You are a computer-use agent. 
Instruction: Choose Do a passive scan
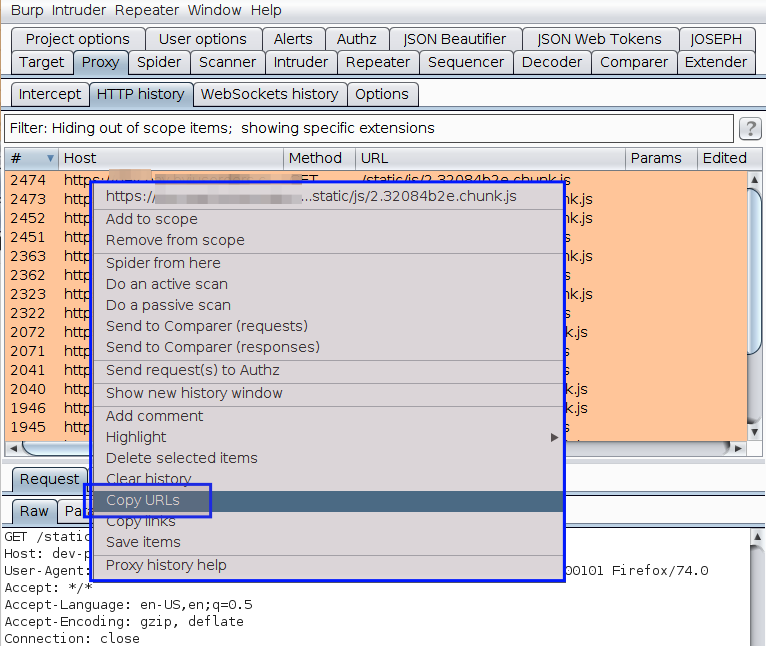click(328, 305)
